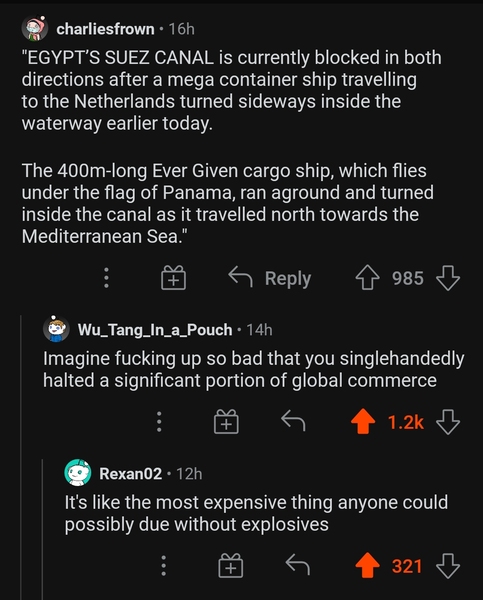Viewport: 483px width, 600px height.
Task: Give award to Rexan02's comment
Action: pyautogui.click(x=231, y=565)
